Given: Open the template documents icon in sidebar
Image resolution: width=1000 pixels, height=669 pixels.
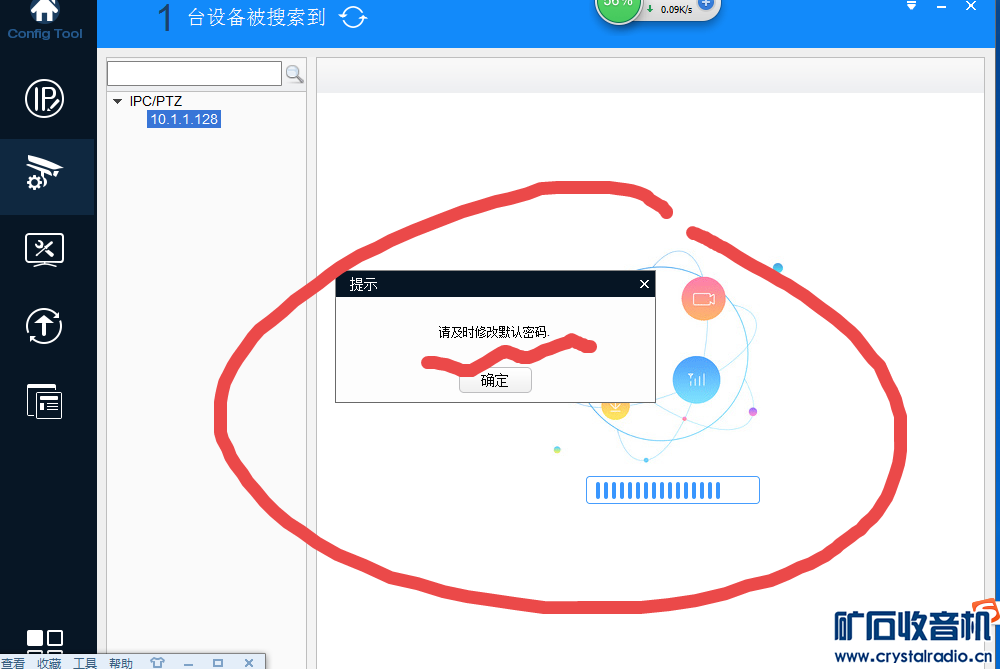Looking at the screenshot, I should coord(45,402).
